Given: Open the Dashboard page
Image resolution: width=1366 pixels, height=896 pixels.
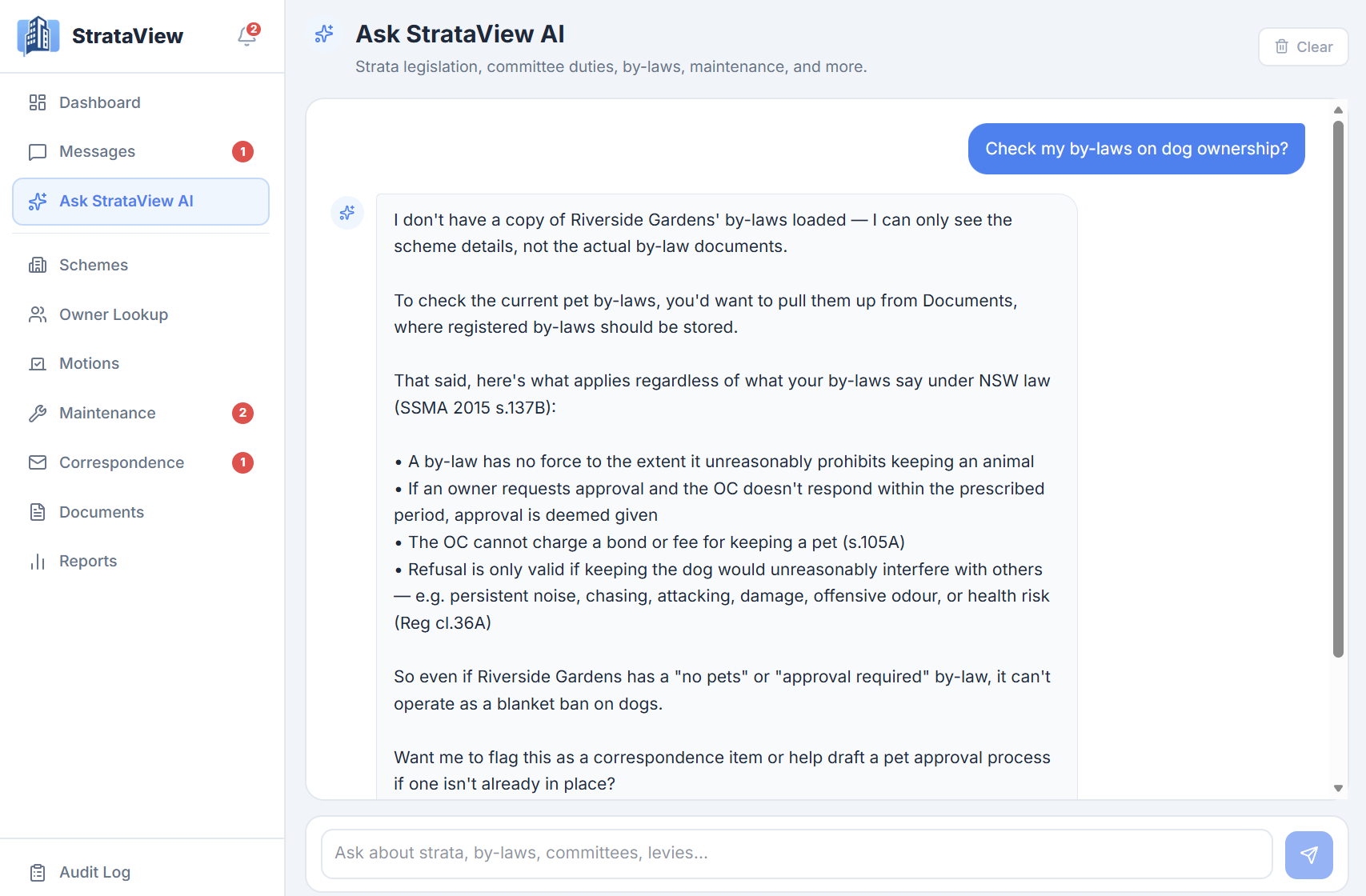Looking at the screenshot, I should [x=141, y=102].
